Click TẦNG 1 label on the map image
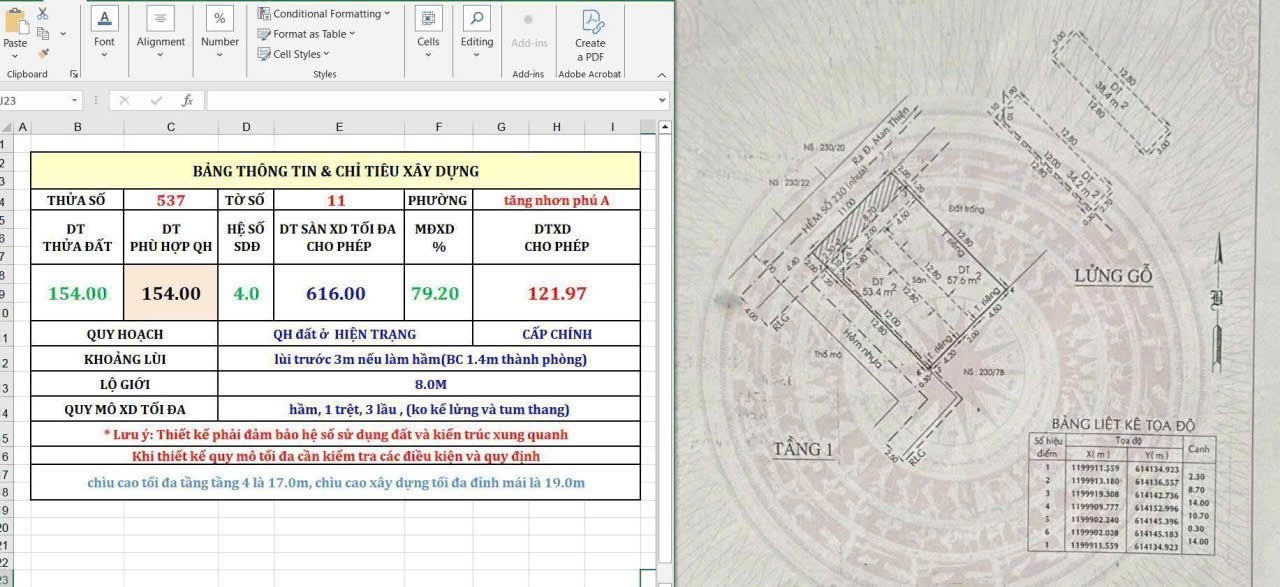Screen dimensions: 1280x587 coord(802,449)
